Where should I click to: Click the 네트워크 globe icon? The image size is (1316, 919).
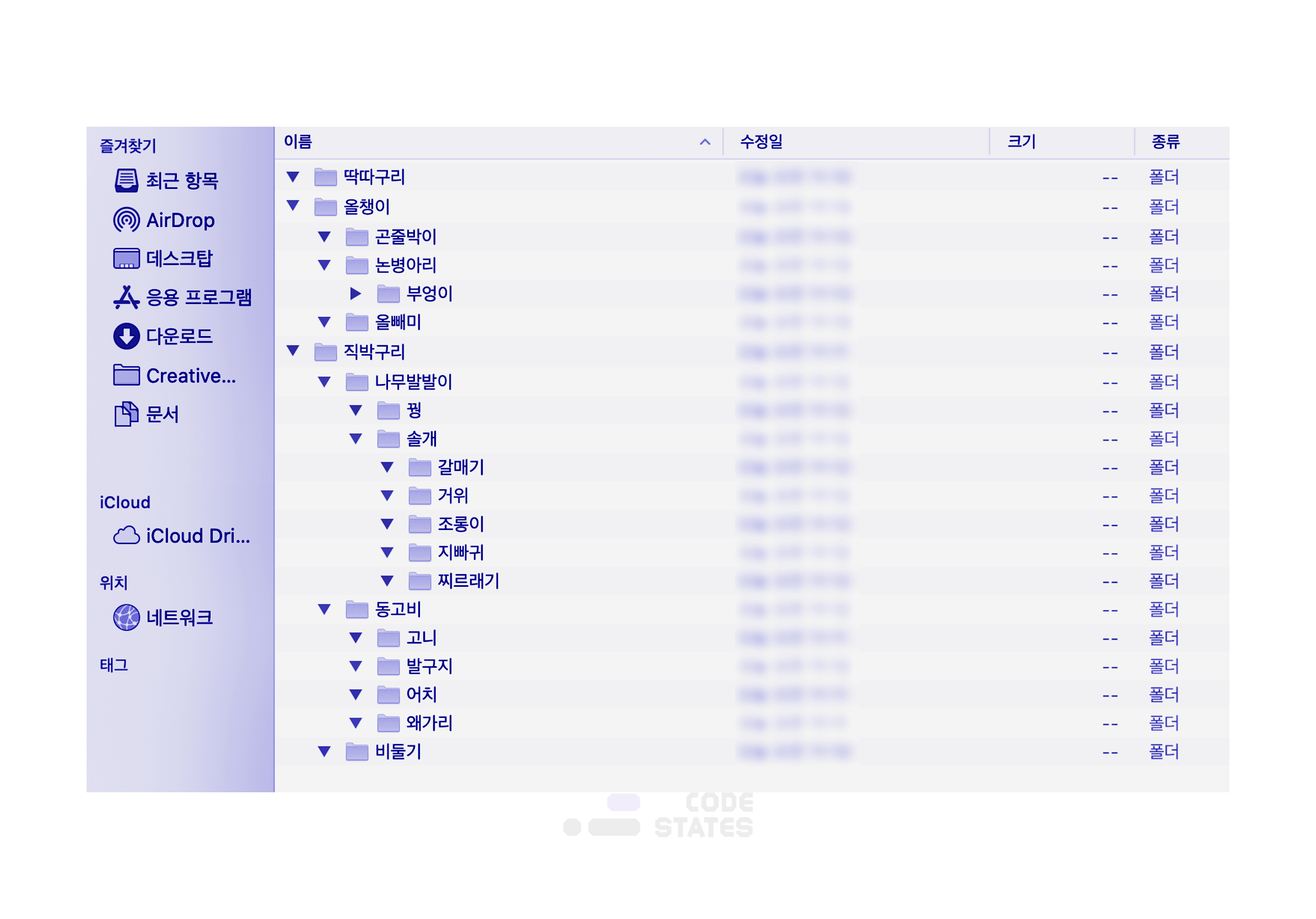point(126,618)
